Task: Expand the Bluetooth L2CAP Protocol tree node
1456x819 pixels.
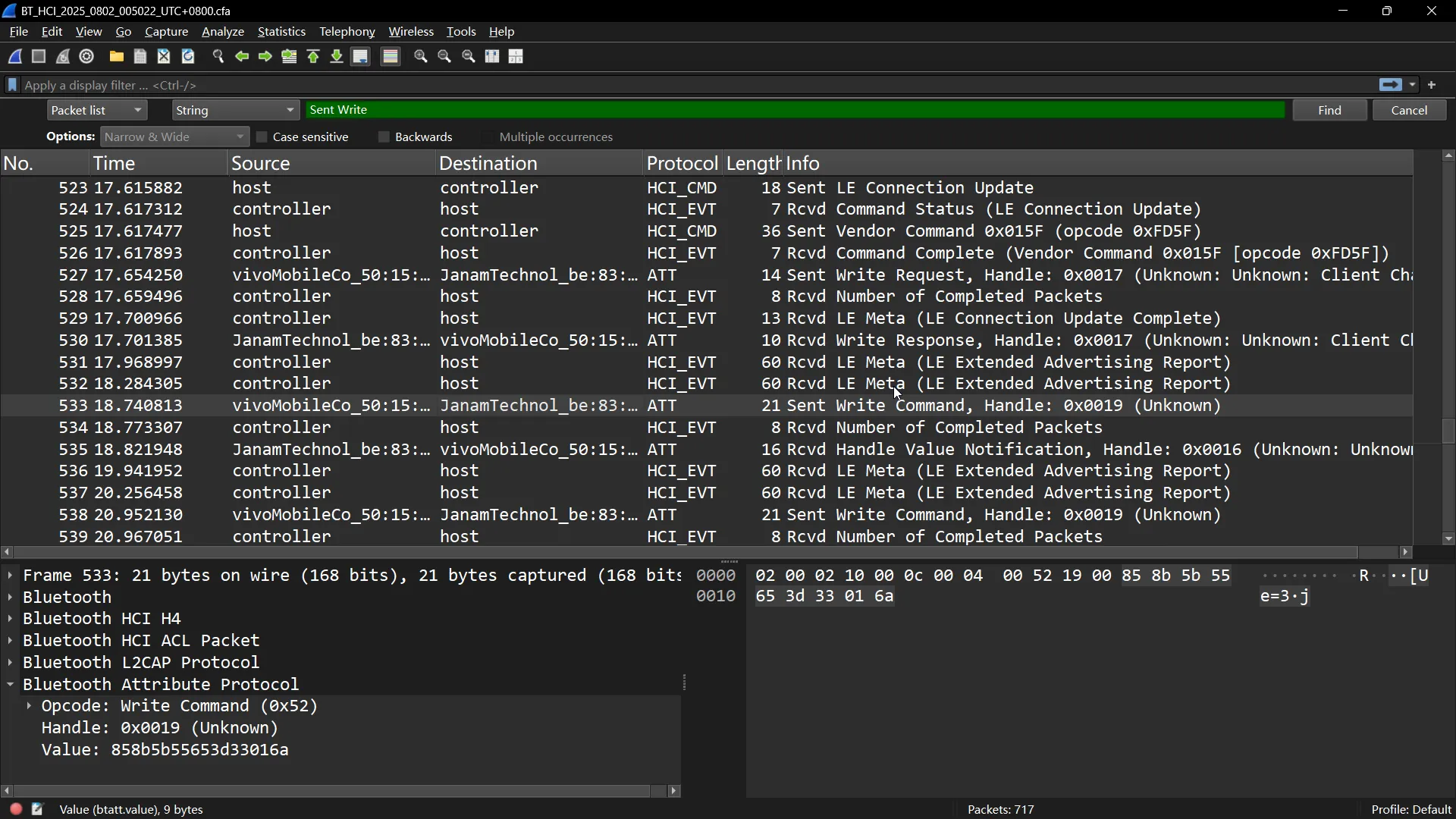Action: point(10,663)
